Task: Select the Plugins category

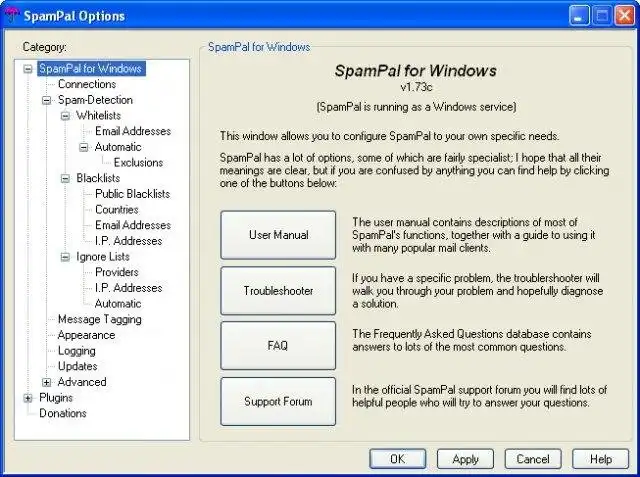Action: click(x=56, y=398)
